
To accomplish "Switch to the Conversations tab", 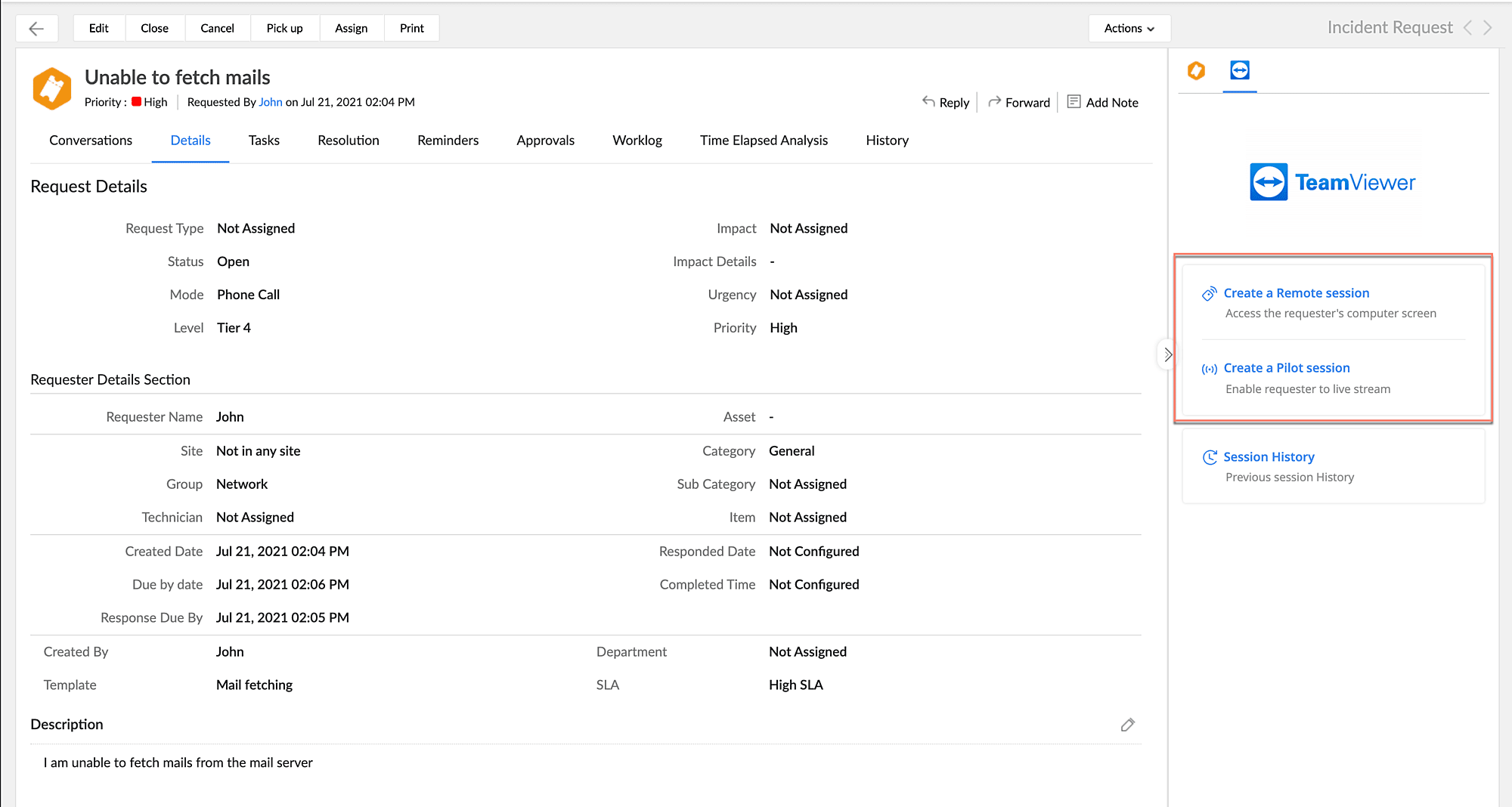I will (x=91, y=141).
